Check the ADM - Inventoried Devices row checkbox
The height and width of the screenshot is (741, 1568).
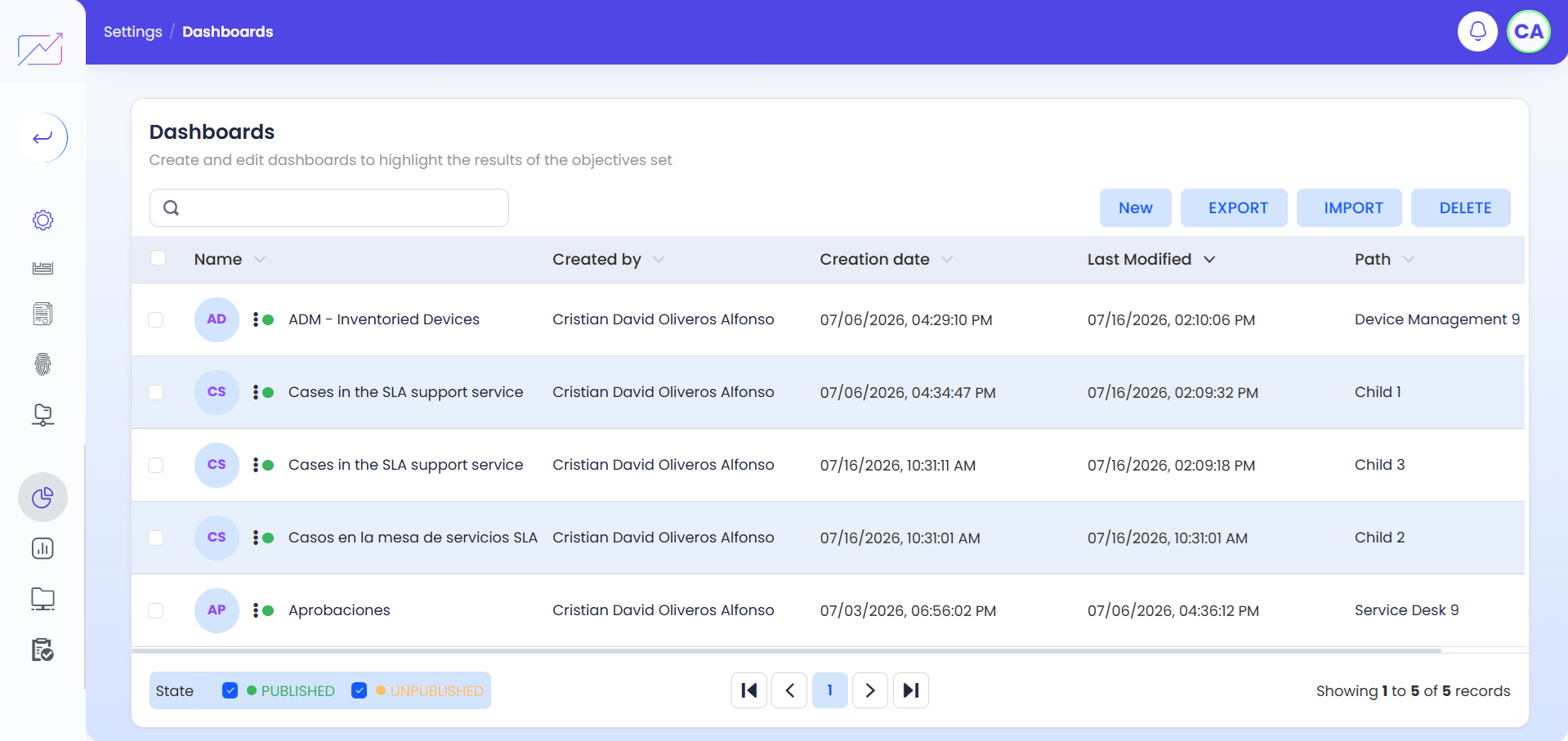[x=156, y=319]
